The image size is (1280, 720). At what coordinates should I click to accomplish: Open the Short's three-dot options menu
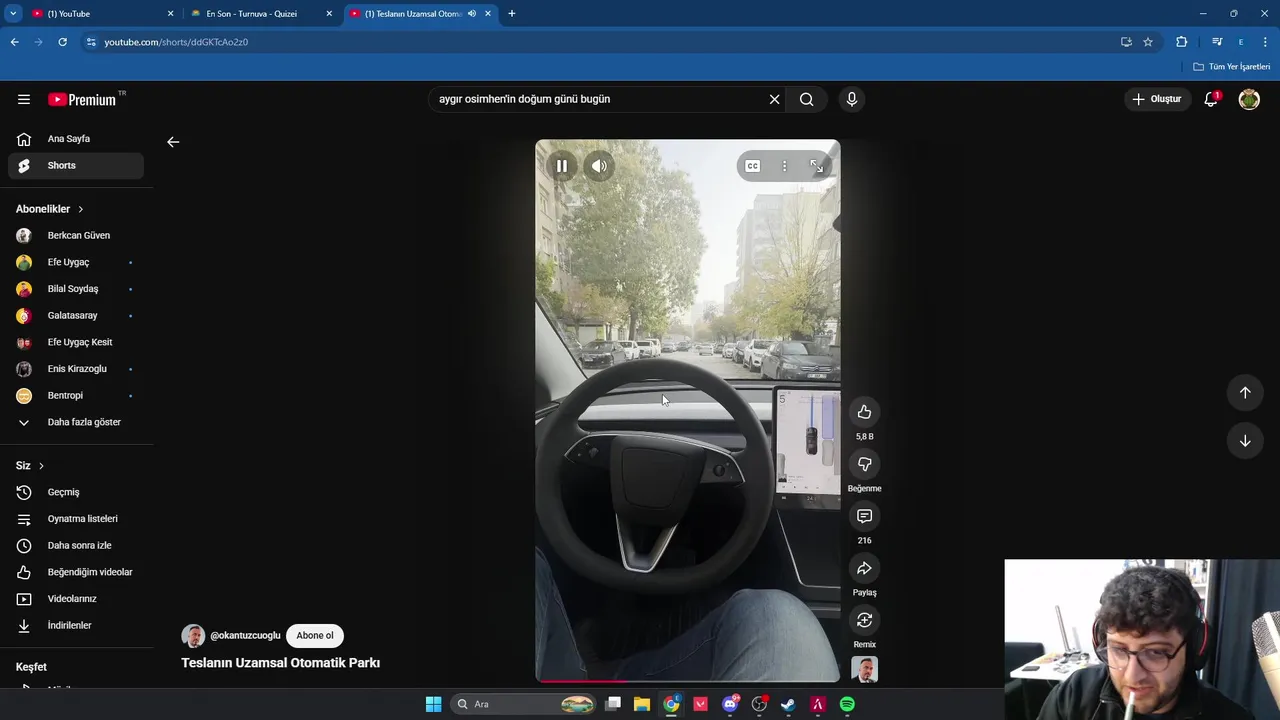[x=784, y=166]
